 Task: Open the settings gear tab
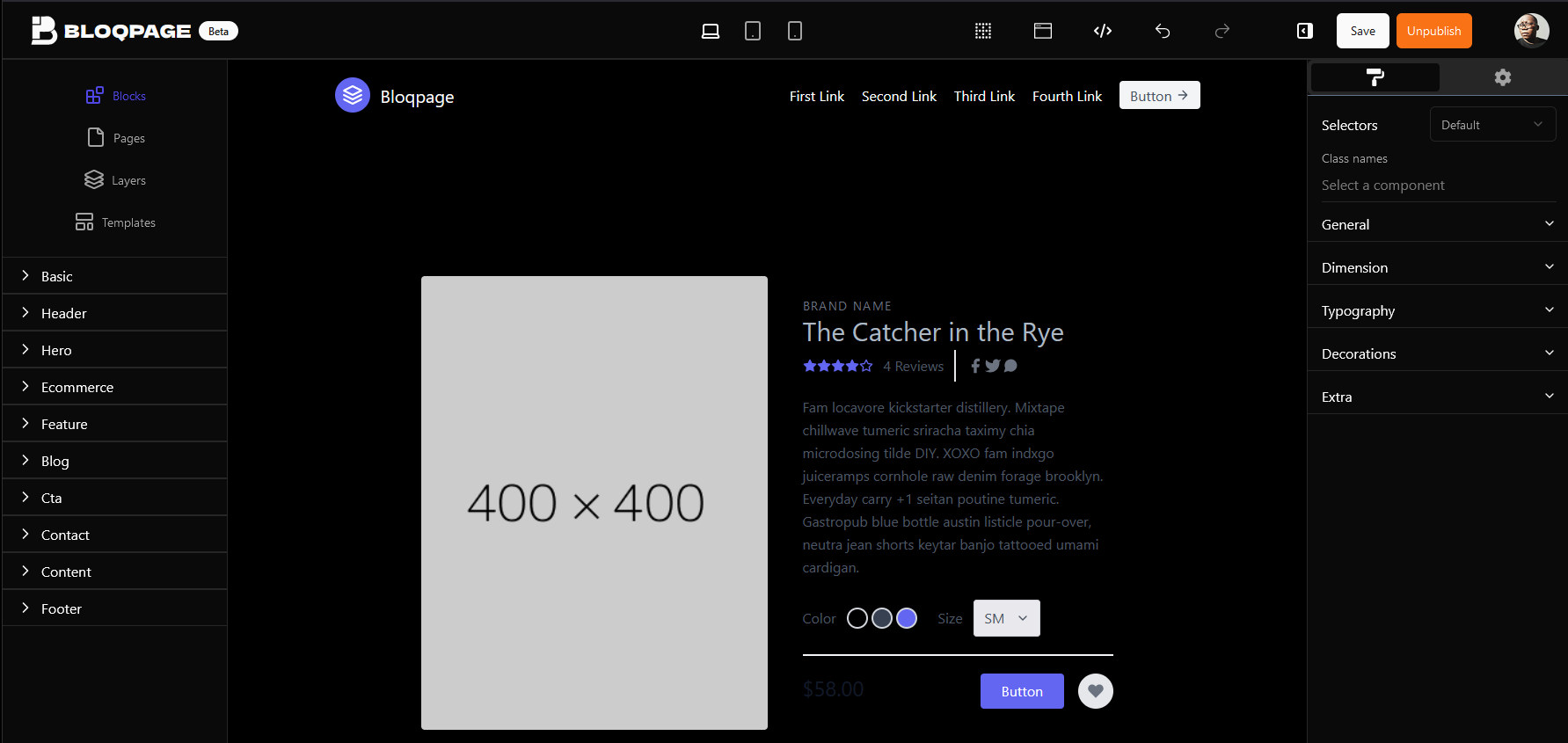coord(1503,77)
